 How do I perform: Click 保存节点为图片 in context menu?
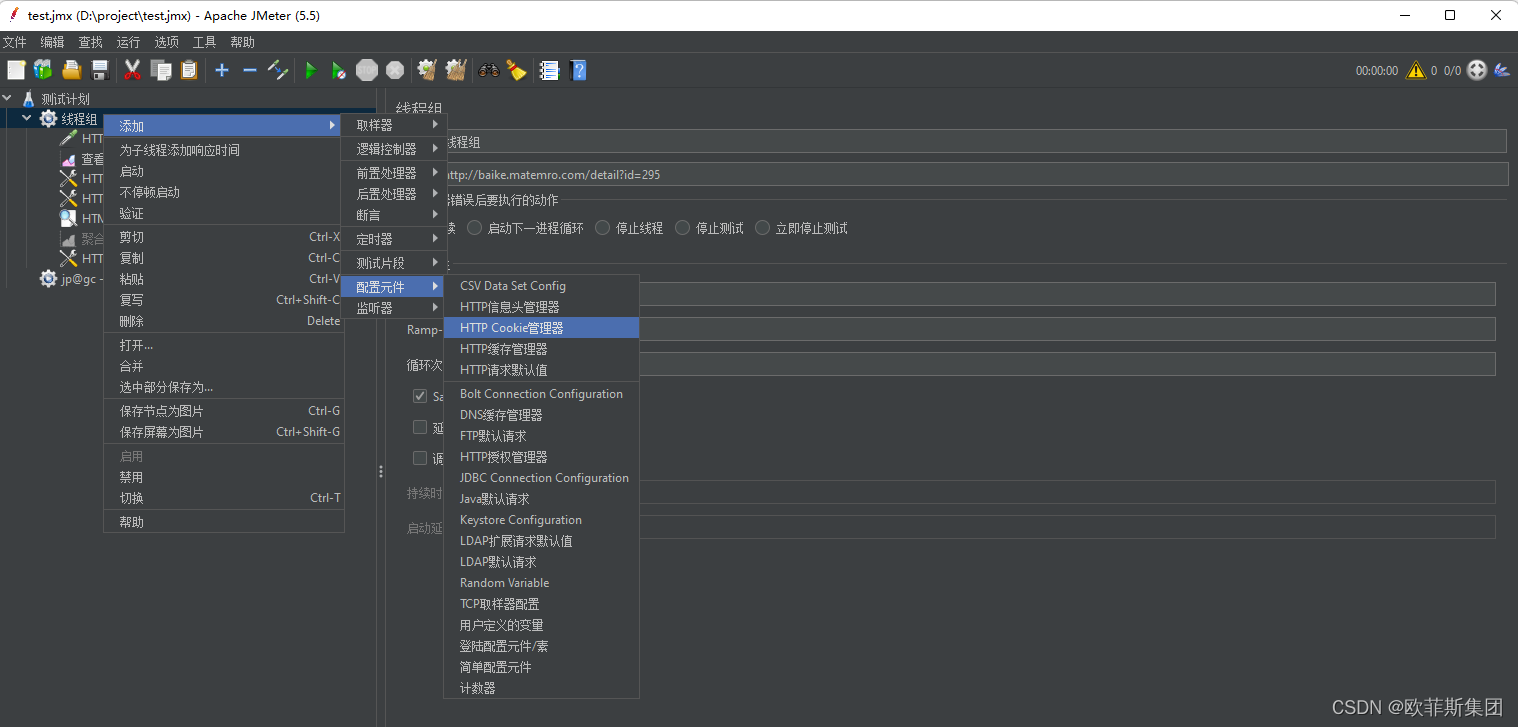(224, 411)
